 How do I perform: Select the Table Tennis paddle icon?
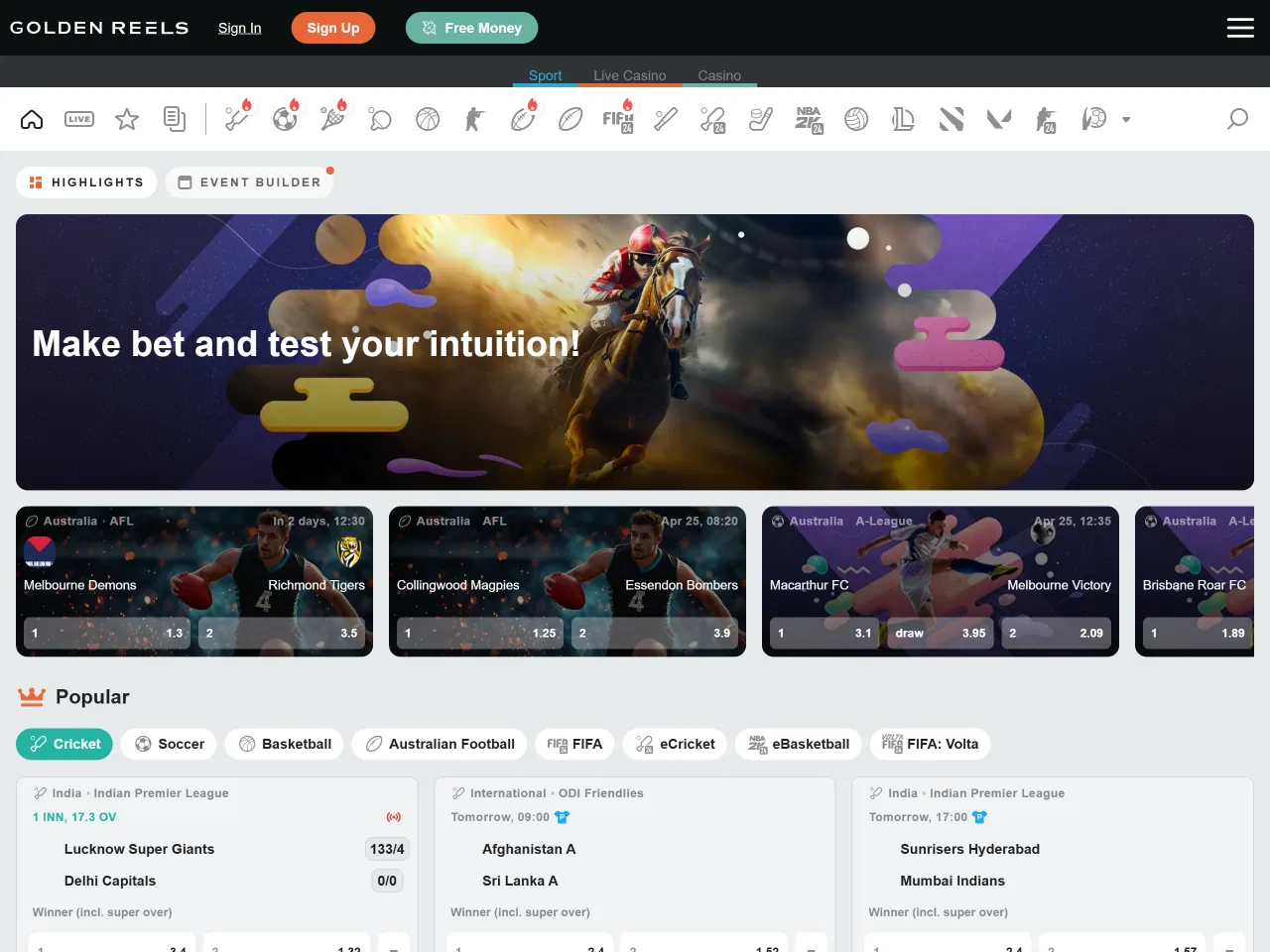point(380,120)
